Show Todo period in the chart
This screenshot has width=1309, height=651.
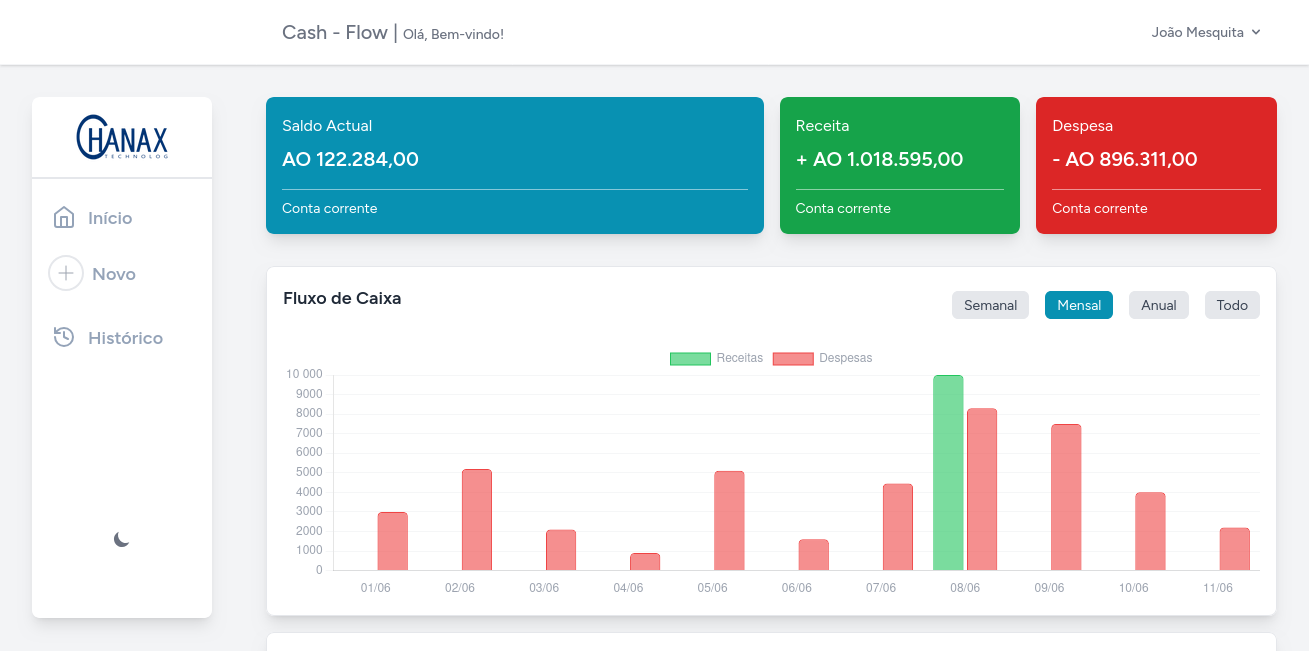(1232, 305)
